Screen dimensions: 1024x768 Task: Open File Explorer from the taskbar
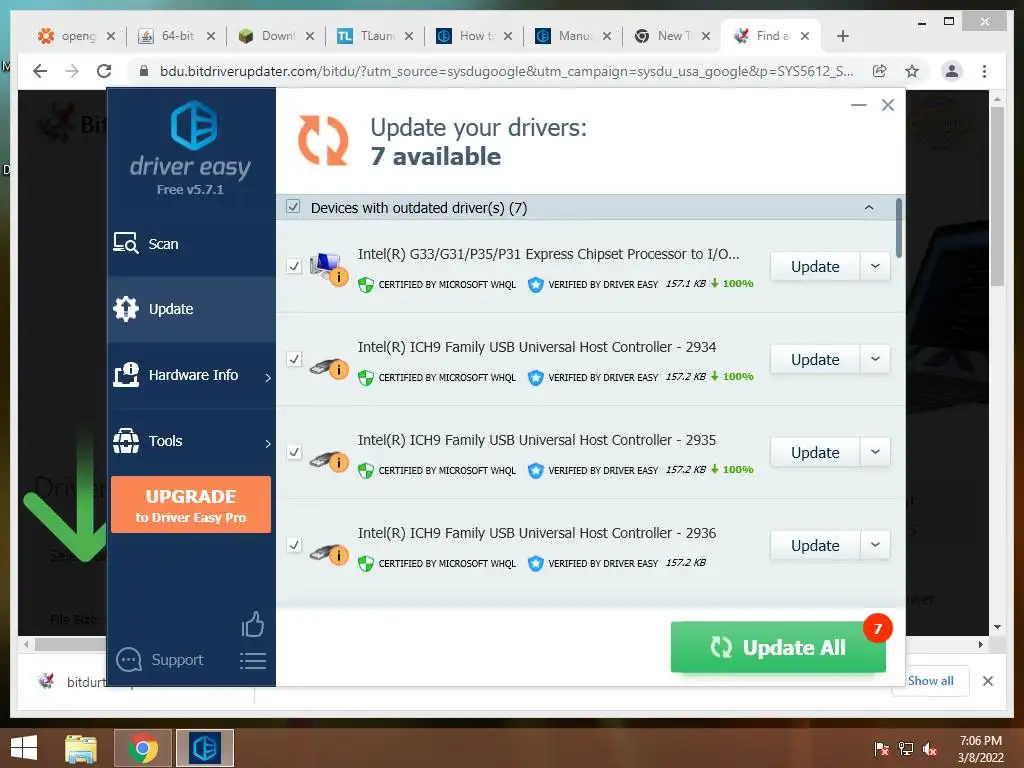[81, 748]
